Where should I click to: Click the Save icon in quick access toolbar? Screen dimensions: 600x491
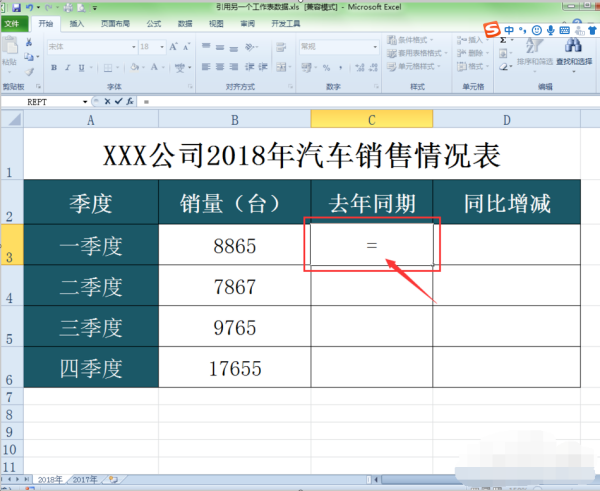pyautogui.click(x=16, y=7)
